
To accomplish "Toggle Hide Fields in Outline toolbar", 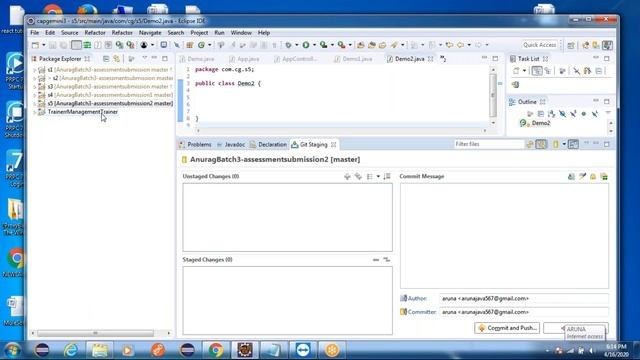I will point(562,113).
